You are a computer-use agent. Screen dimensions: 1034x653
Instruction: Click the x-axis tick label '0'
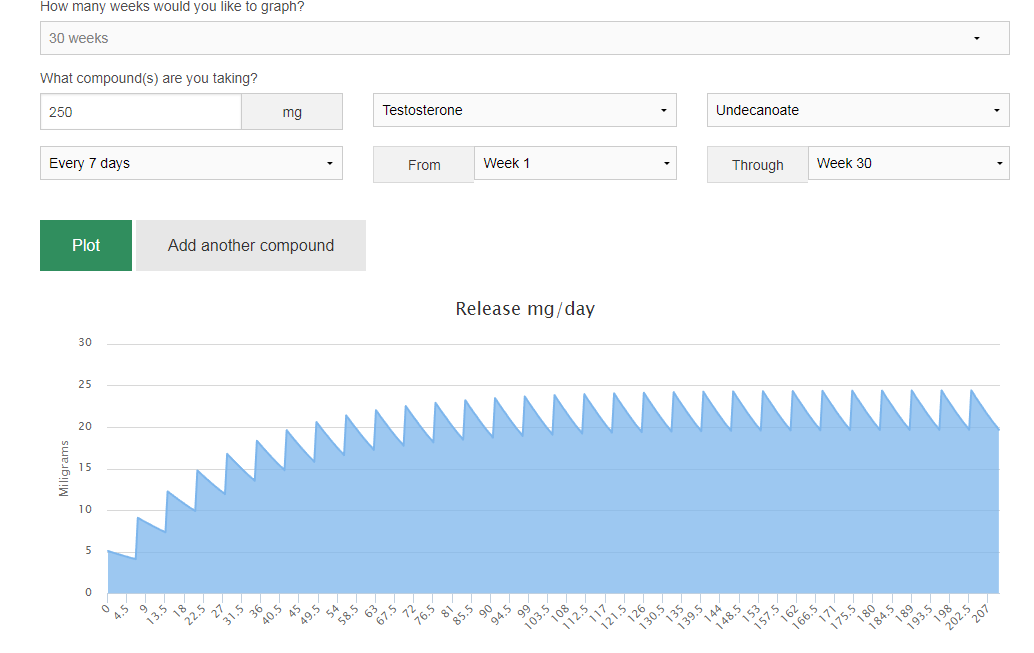pos(106,607)
